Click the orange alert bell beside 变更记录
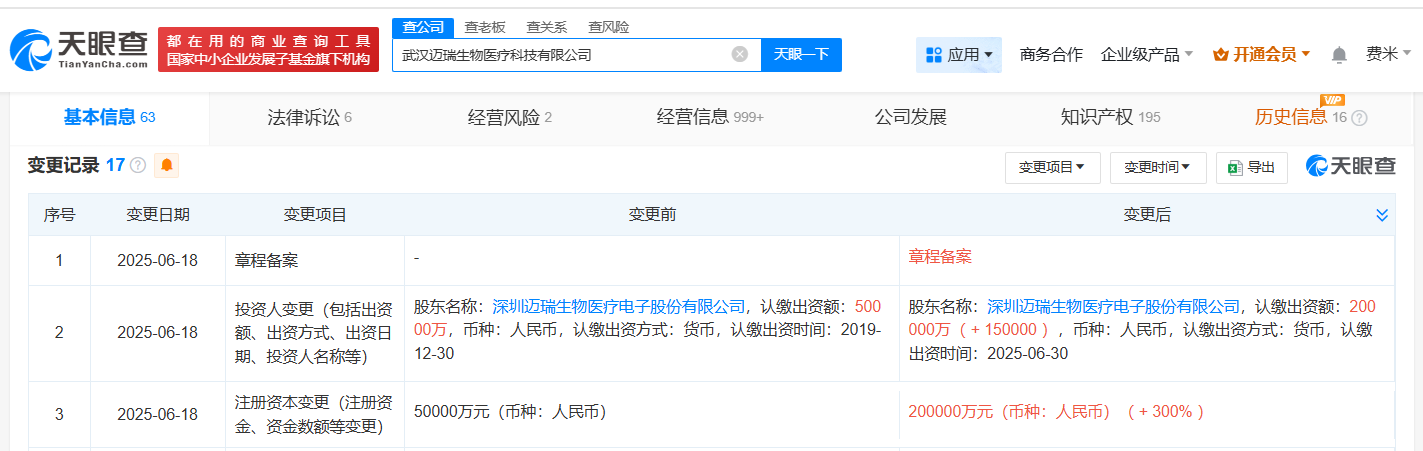The width and height of the screenshot is (1423, 451). 166,165
